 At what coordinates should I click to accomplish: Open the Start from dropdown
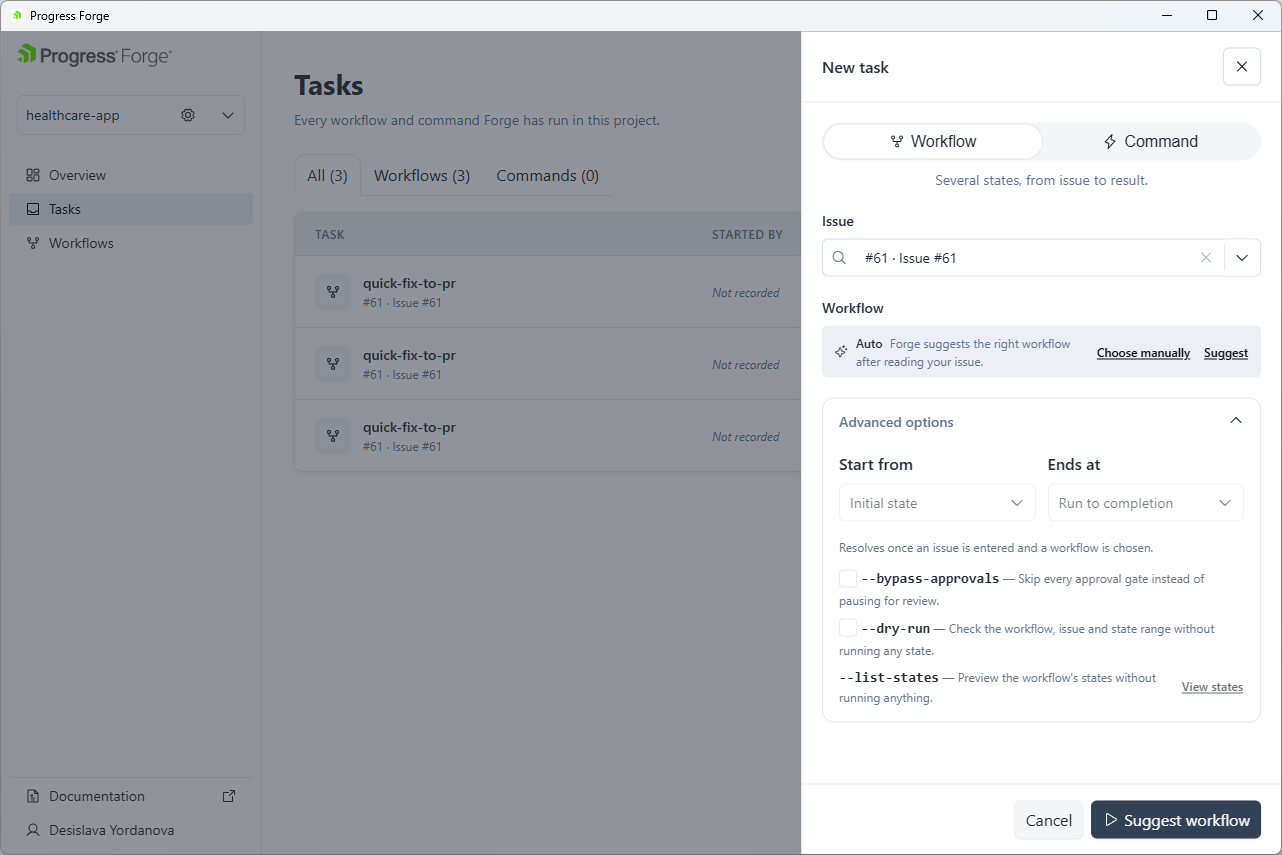[x=937, y=503]
